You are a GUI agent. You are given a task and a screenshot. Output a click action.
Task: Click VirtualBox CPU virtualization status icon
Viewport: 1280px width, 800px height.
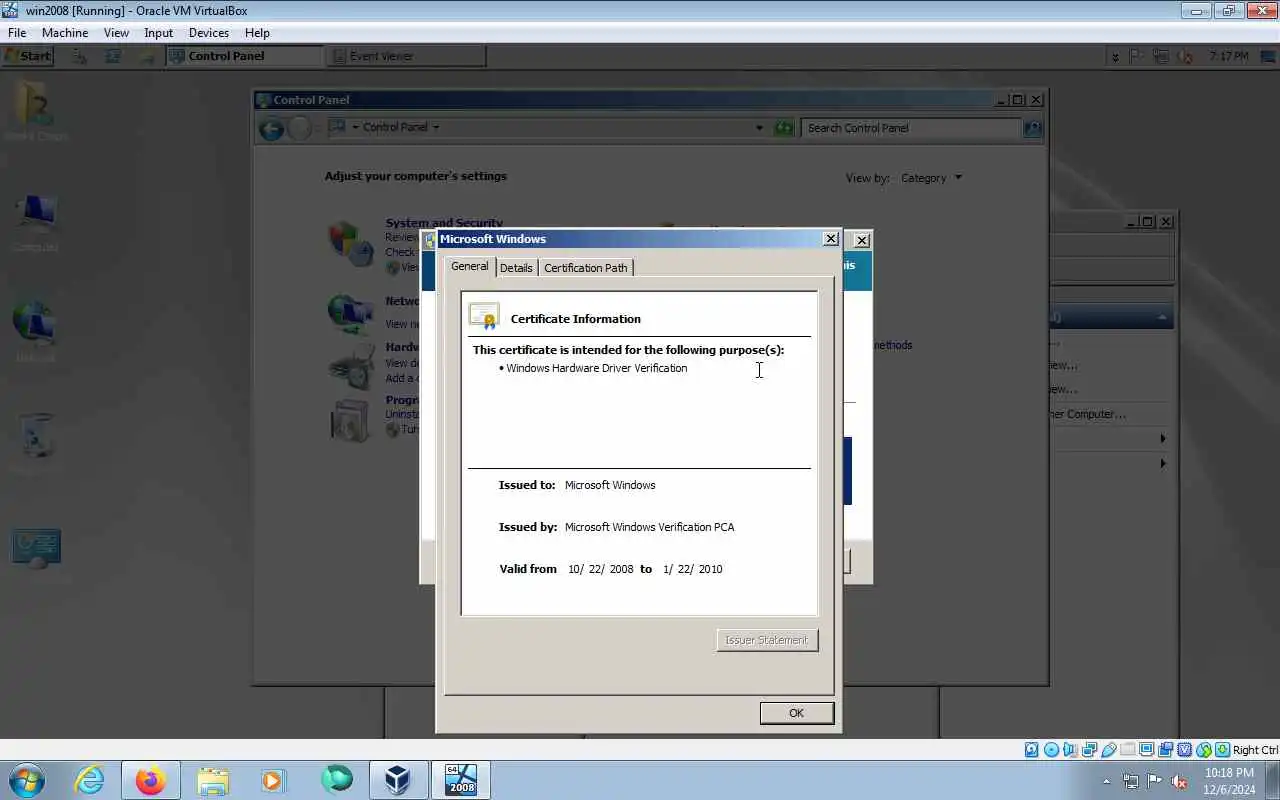click(x=1185, y=750)
